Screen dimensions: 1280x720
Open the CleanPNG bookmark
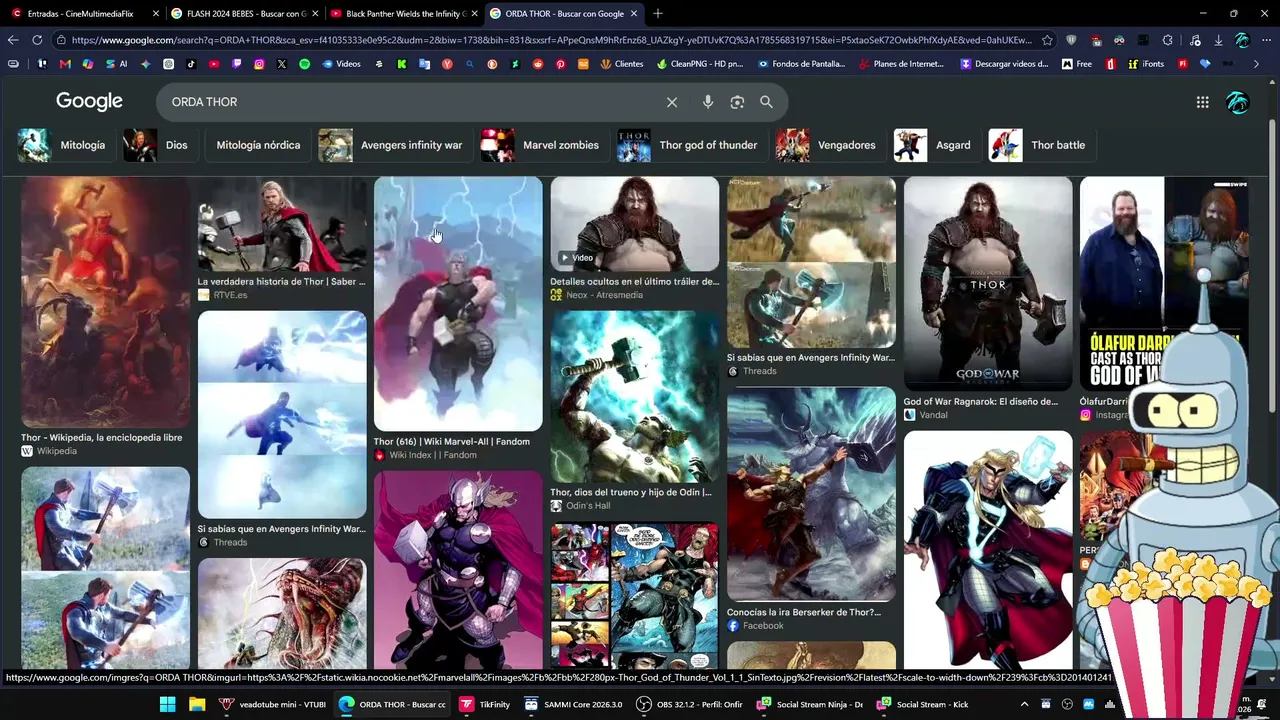pyautogui.click(x=700, y=64)
